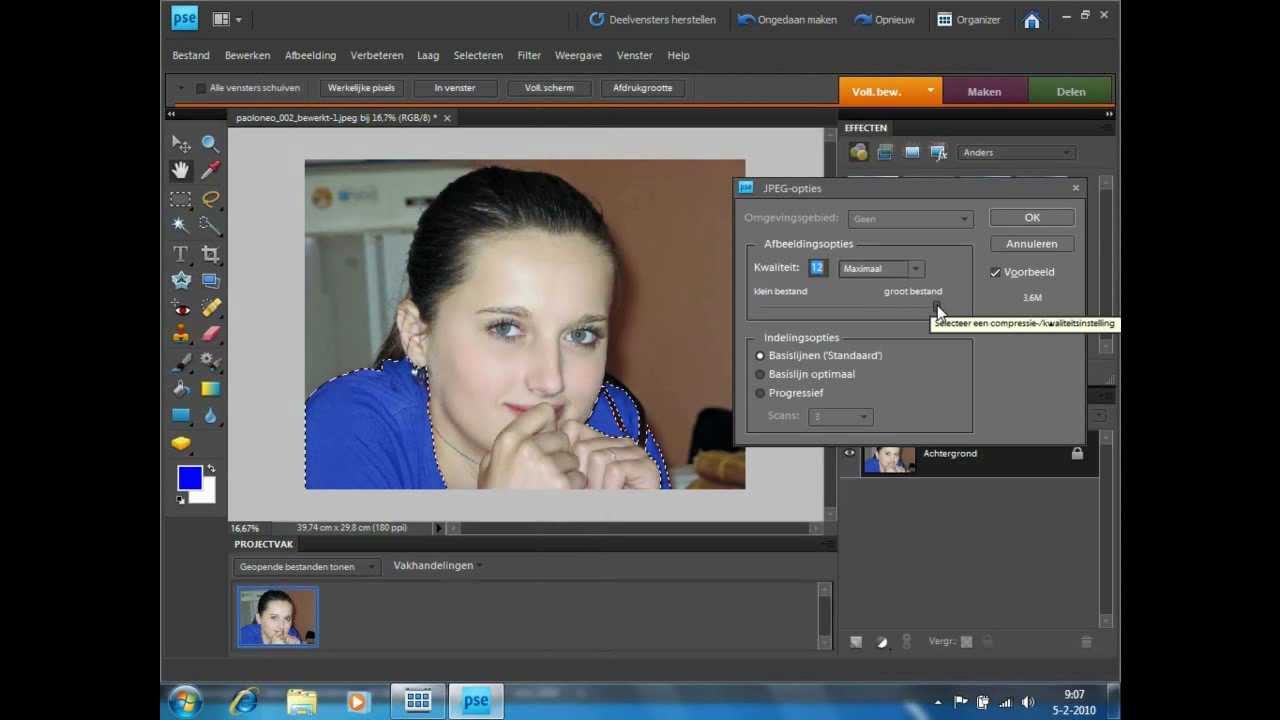
Task: Select the Brush tool
Action: 181,361
